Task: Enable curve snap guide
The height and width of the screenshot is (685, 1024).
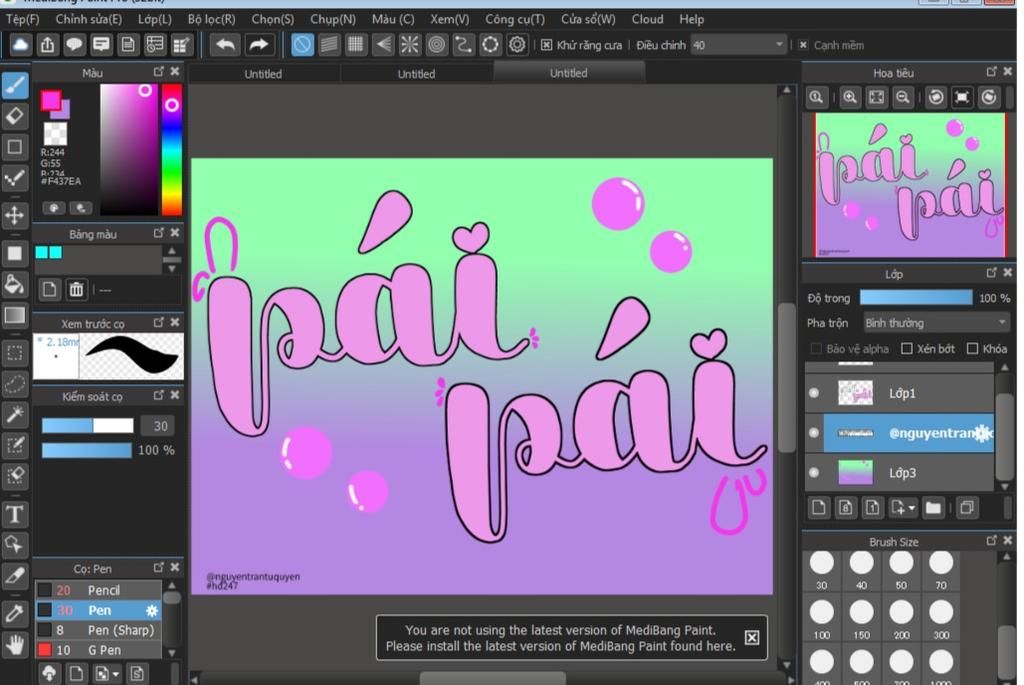Action: tap(463, 45)
